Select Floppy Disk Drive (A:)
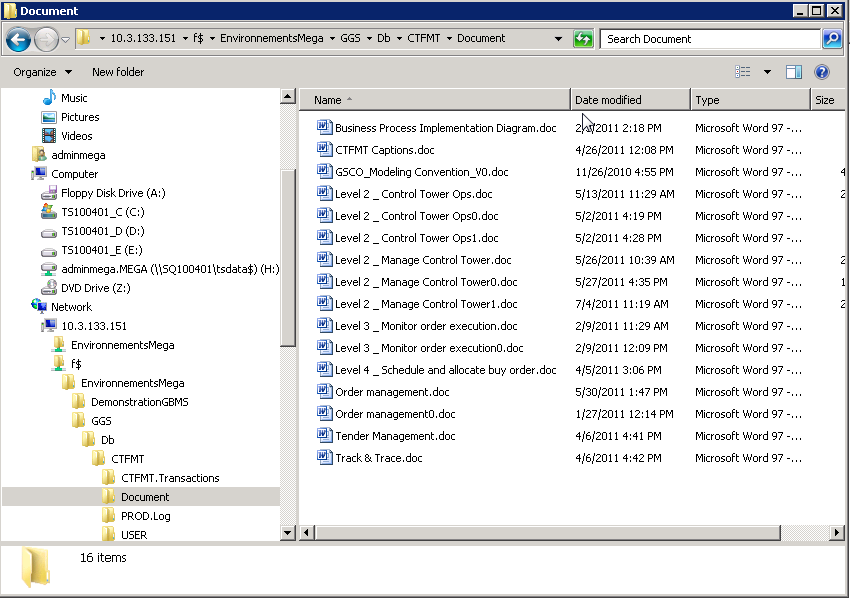 (x=112, y=193)
